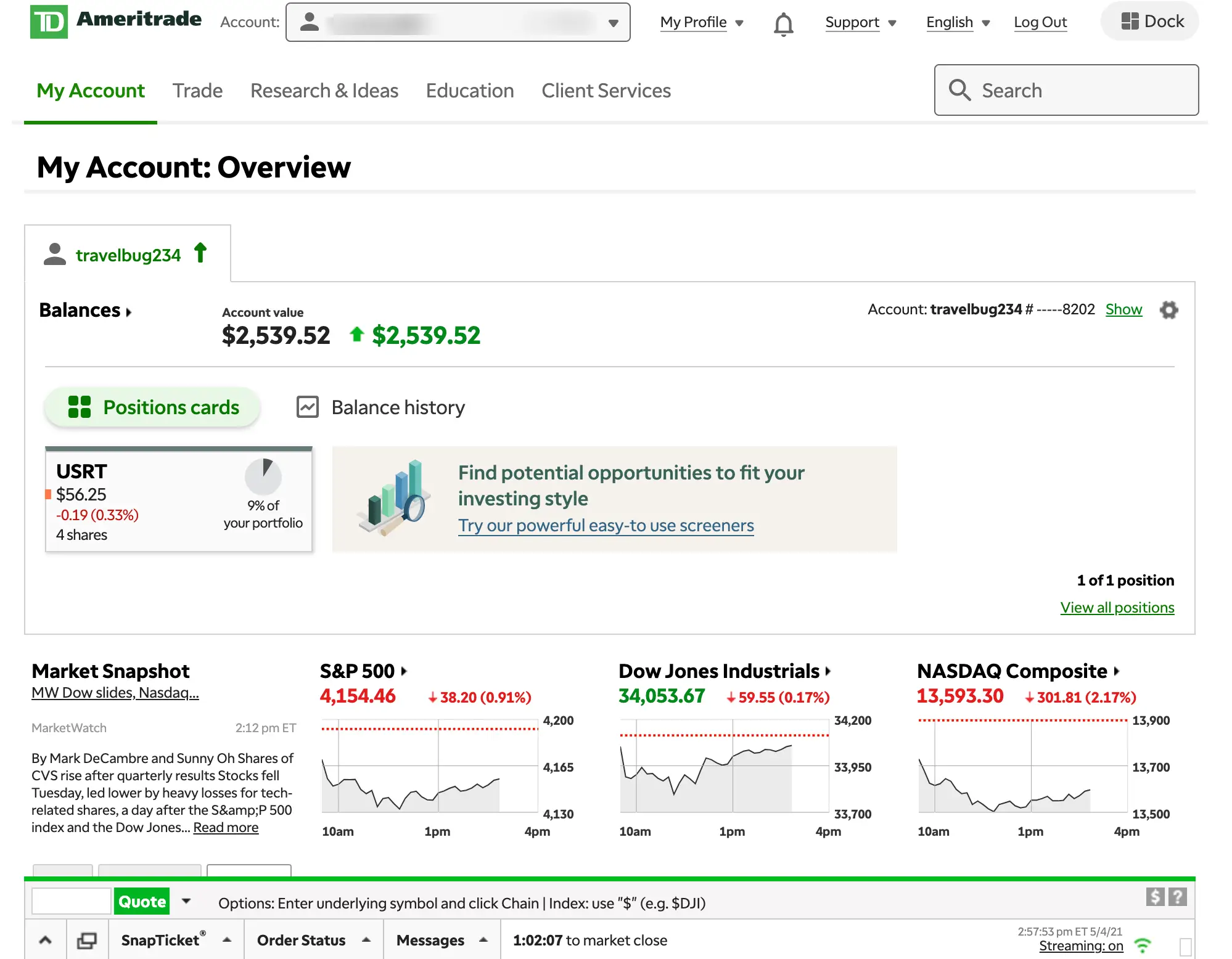Click View all positions link
This screenshot has height=959, width=1232.
click(1117, 607)
